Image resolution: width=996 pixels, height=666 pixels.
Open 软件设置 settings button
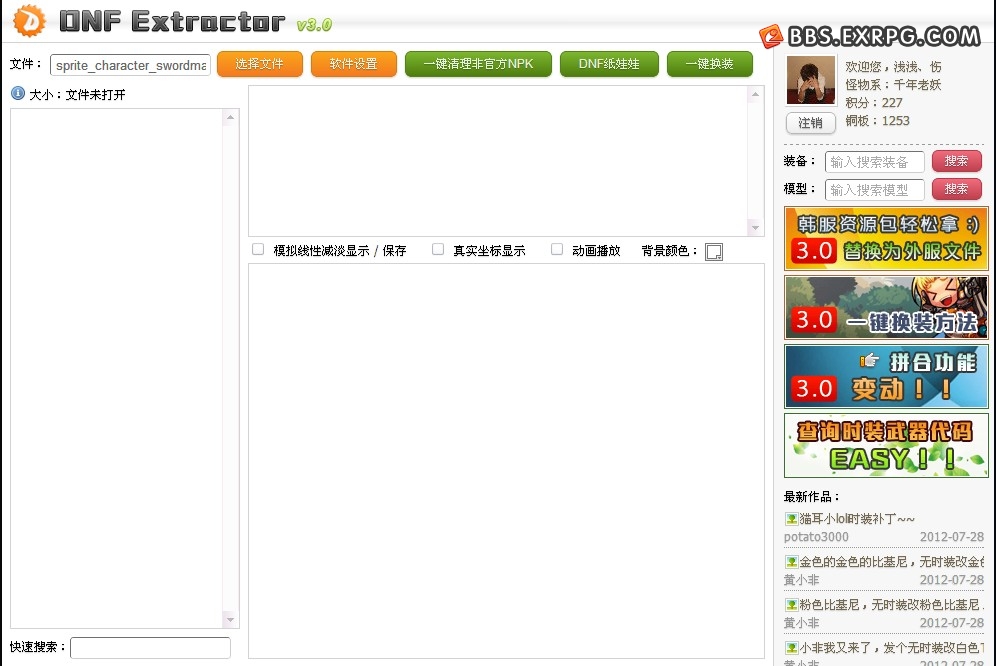[354, 64]
